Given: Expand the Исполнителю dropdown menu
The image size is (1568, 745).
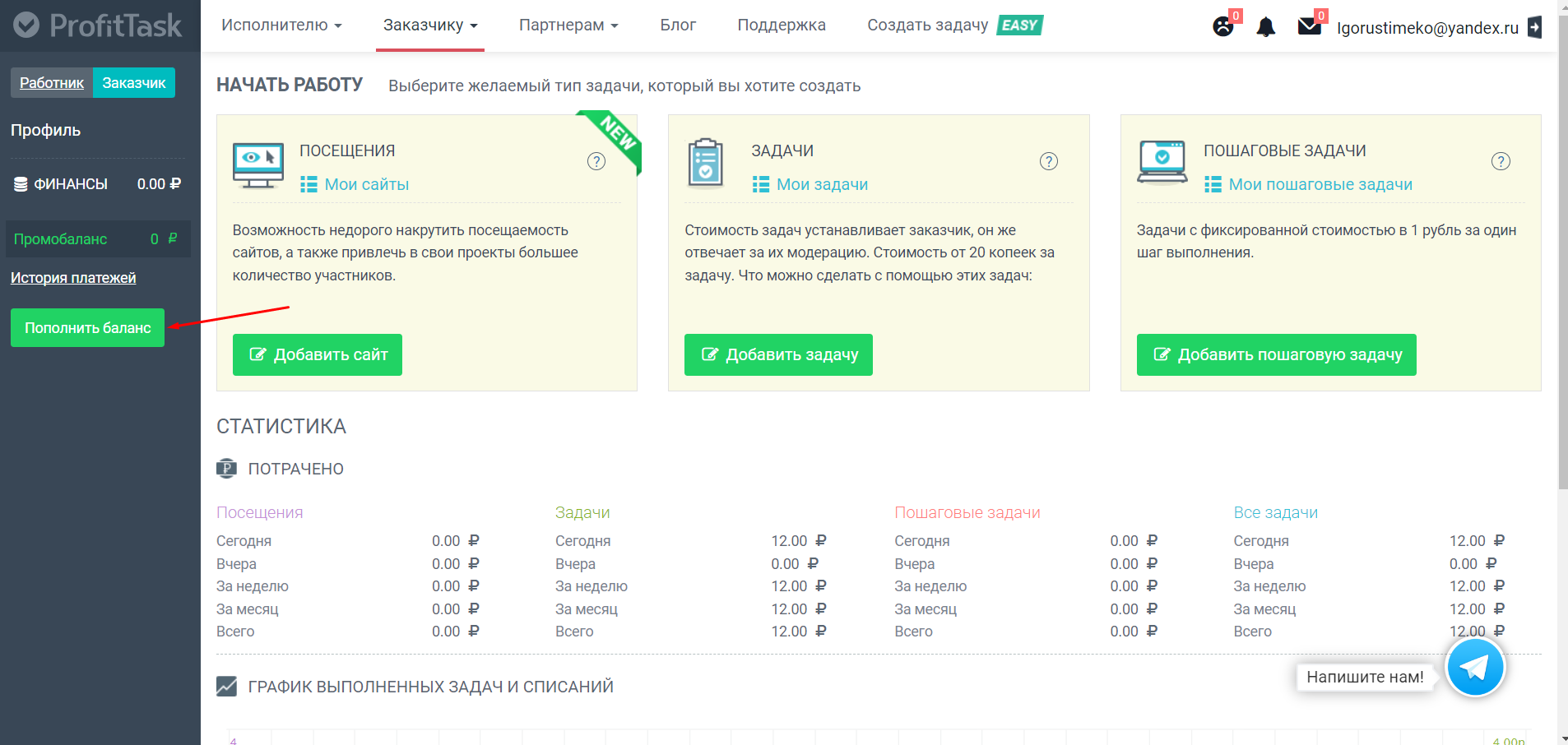Looking at the screenshot, I should coord(281,25).
